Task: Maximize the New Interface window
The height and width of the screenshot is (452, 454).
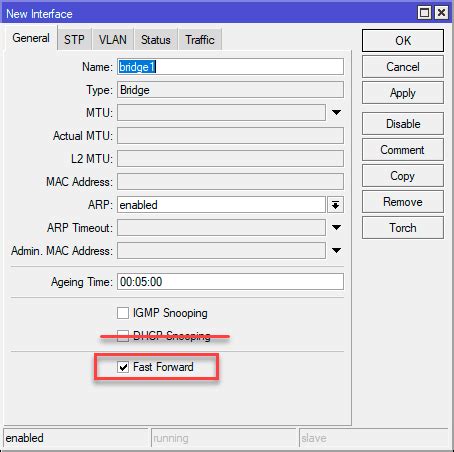Action: (424, 13)
